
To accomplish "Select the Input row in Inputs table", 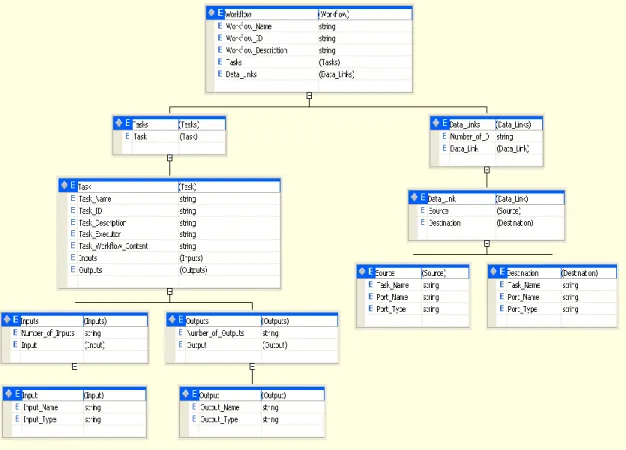I will [x=79, y=345].
